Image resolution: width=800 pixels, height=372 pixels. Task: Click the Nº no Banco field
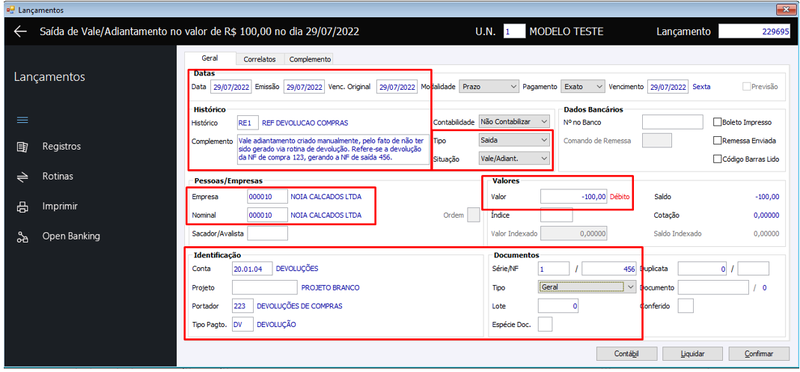click(672, 122)
